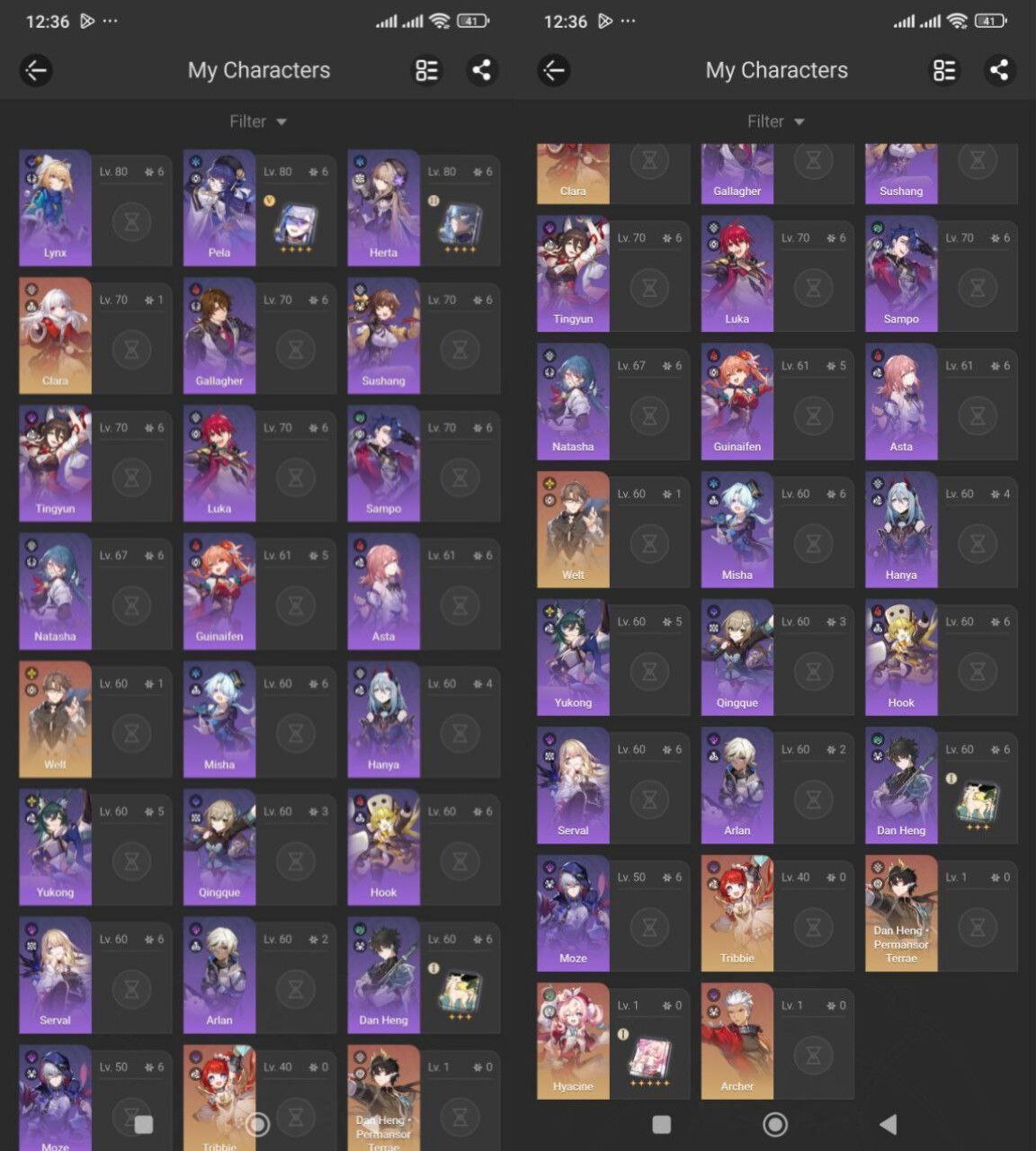The image size is (1036, 1151).
Task: Tap Hook's empty light cone slot in the left screenshot
Action: click(460, 861)
